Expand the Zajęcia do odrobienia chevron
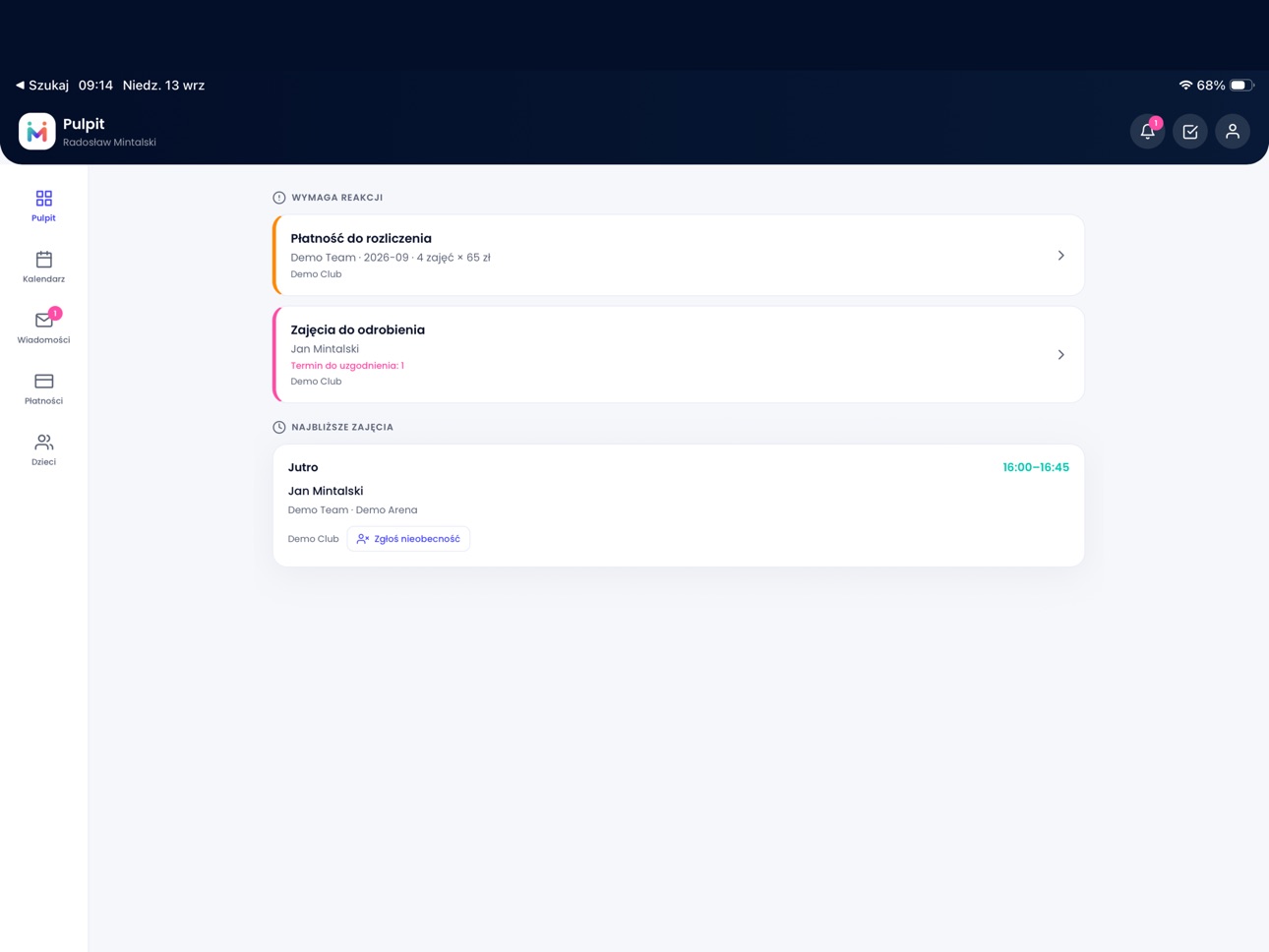This screenshot has width=1269, height=952. click(1060, 355)
